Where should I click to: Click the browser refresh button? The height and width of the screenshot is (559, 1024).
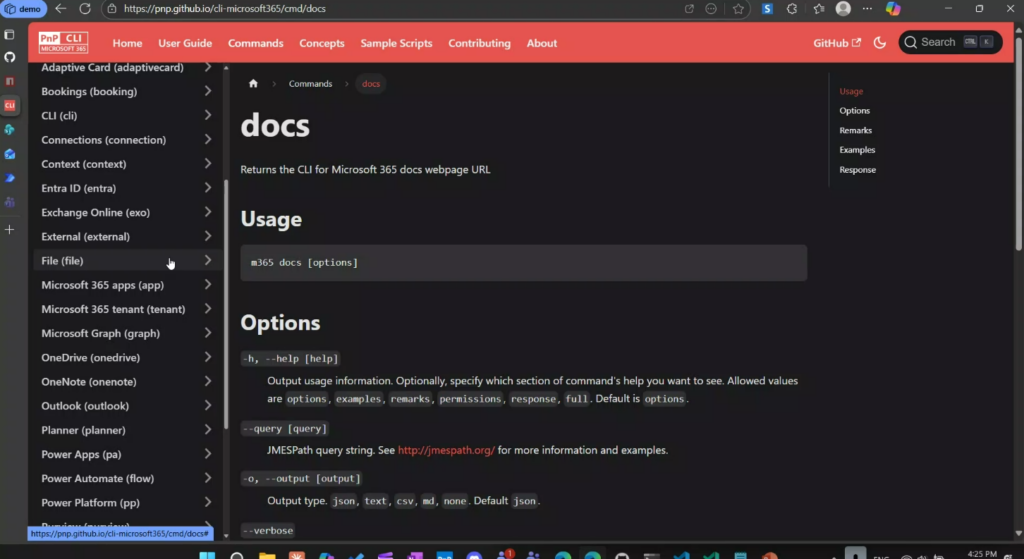(x=84, y=9)
